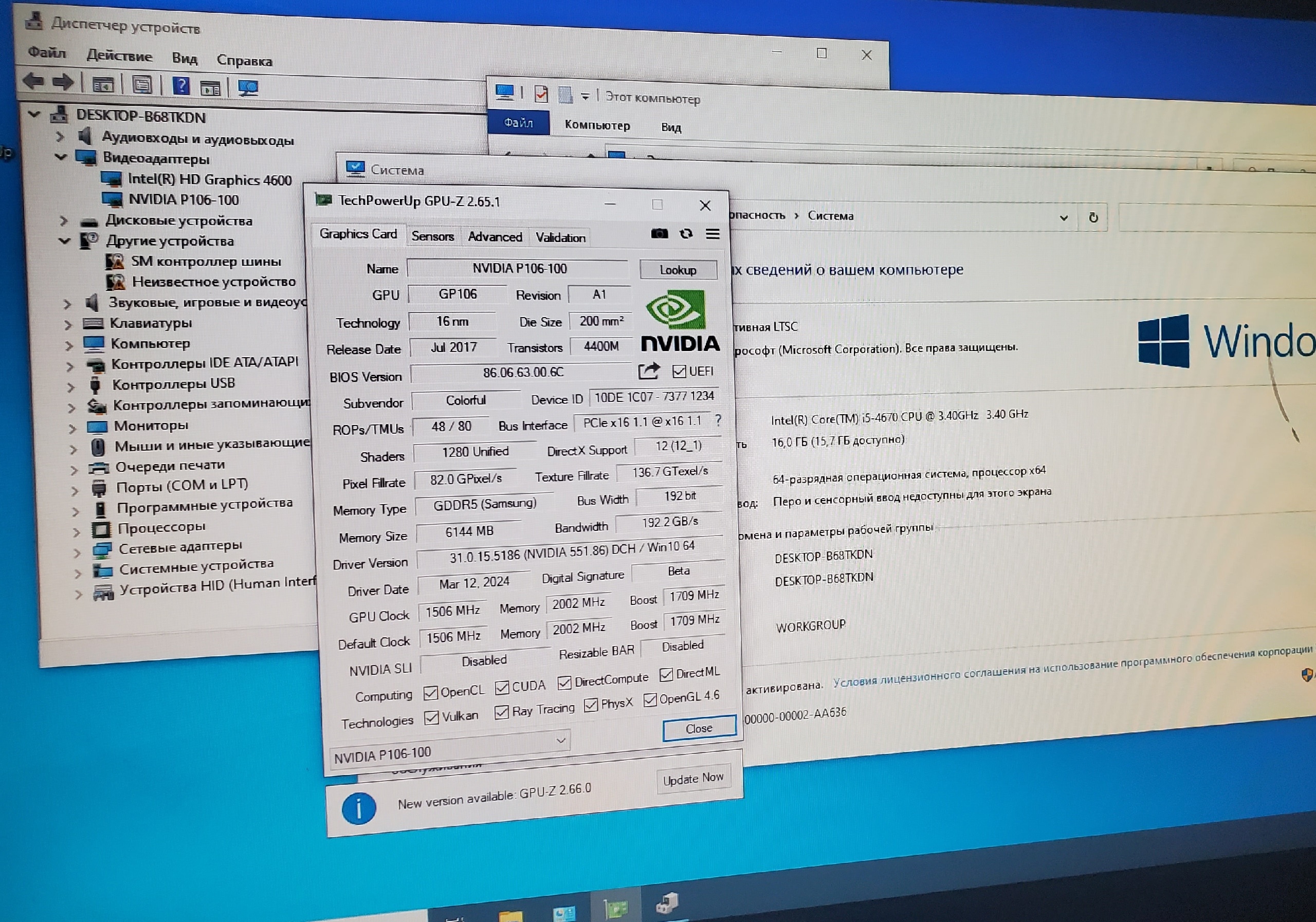
Task: Select NVIDIA P106-100 in Device Manager tree
Action: (184, 199)
